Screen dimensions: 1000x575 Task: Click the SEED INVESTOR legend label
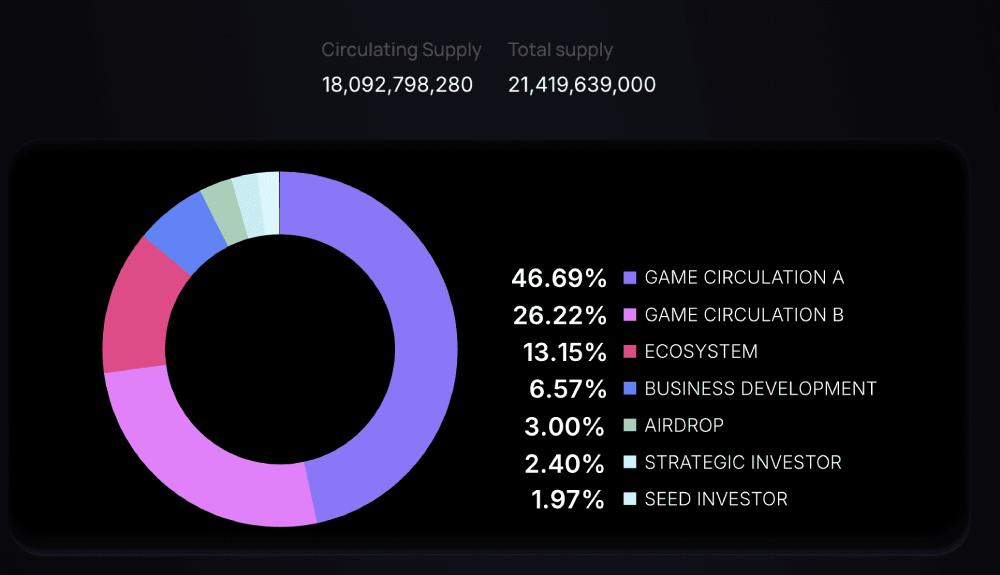click(x=716, y=499)
